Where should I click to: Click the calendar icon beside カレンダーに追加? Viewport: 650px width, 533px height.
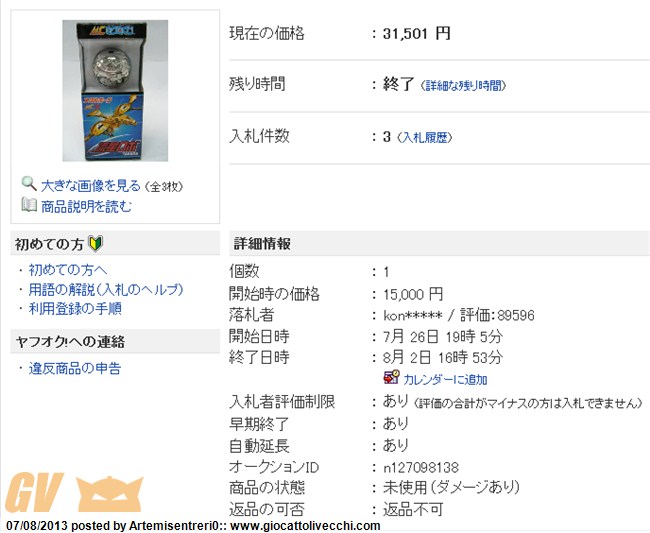pos(391,378)
